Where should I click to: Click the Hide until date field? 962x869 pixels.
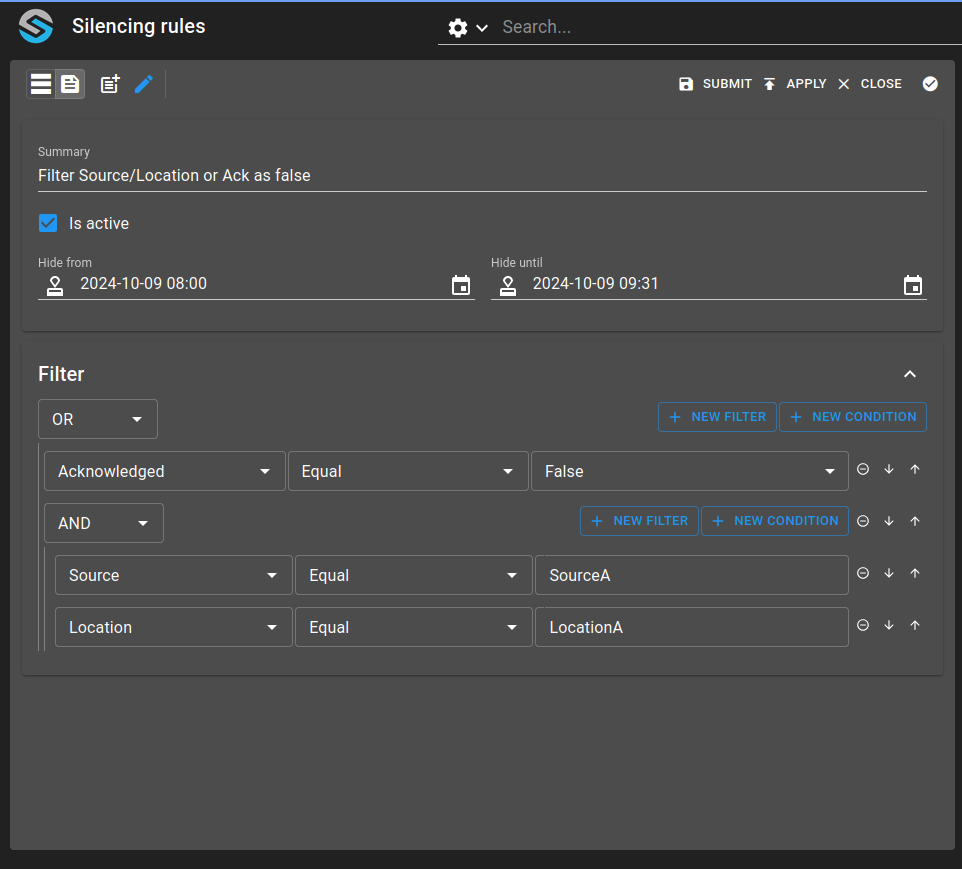(x=709, y=284)
